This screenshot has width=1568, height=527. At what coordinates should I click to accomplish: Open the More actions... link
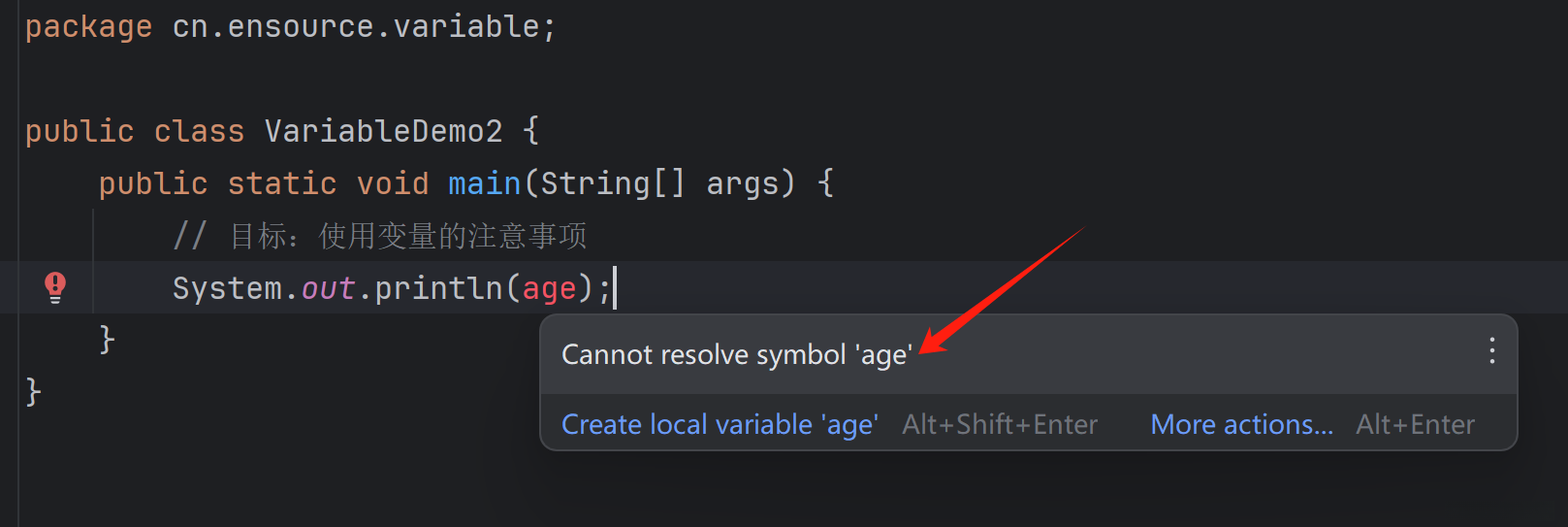pyautogui.click(x=1241, y=424)
